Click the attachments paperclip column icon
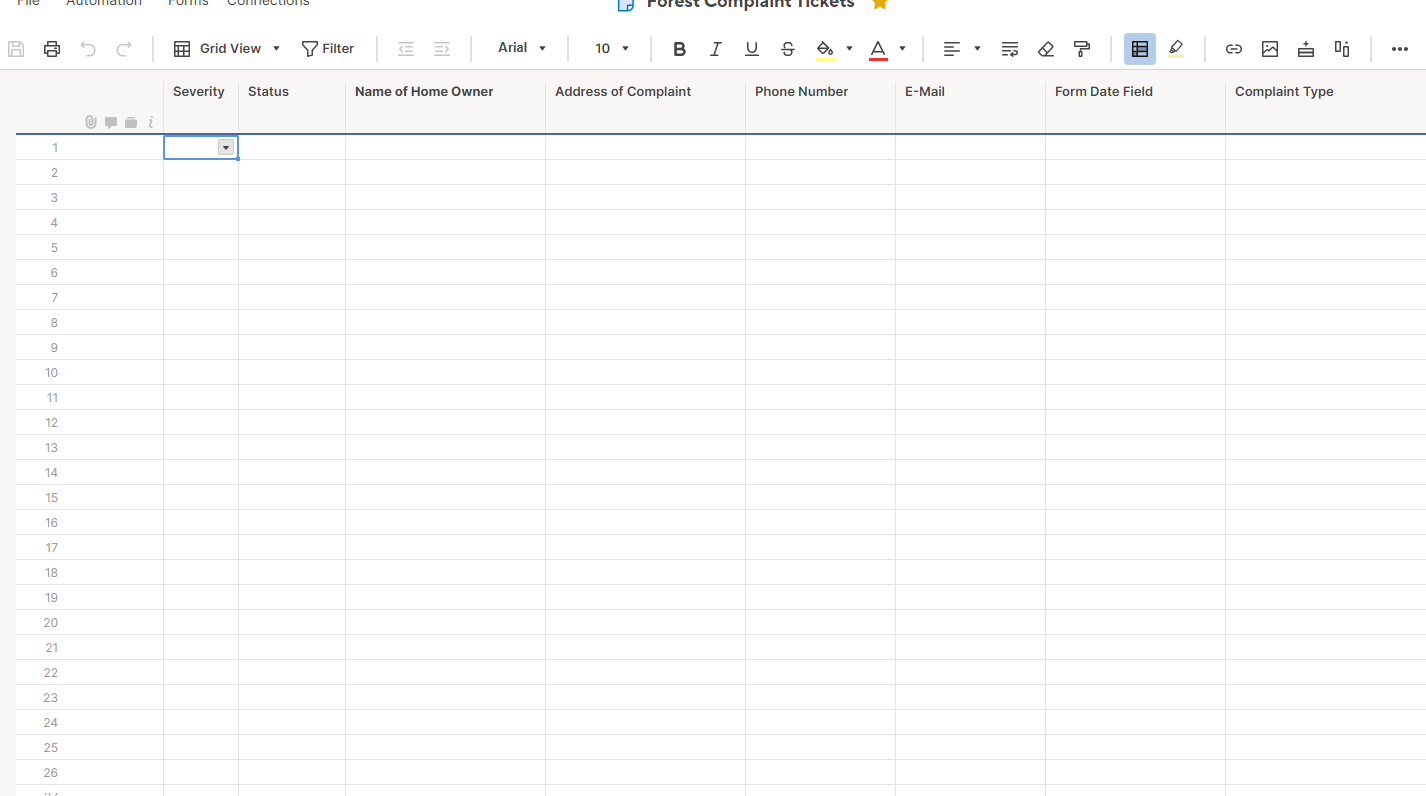Image resolution: width=1426 pixels, height=796 pixels. (x=91, y=122)
